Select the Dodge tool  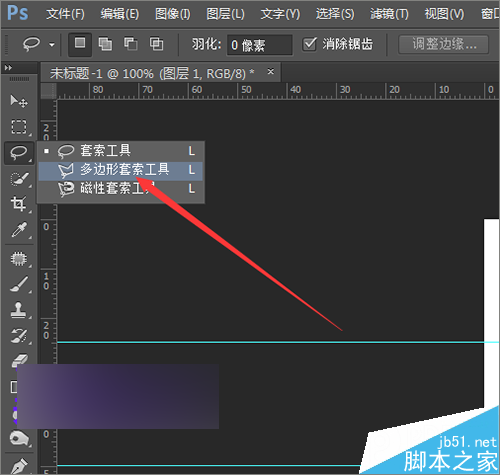[x=19, y=439]
